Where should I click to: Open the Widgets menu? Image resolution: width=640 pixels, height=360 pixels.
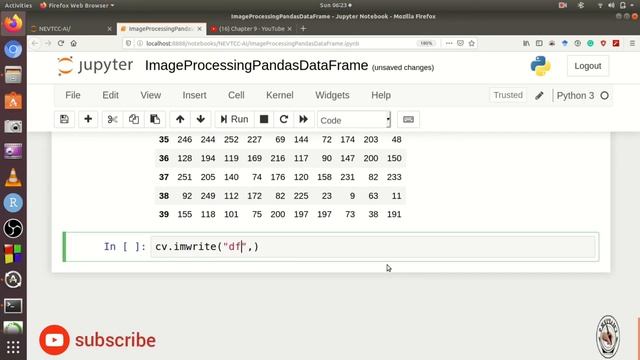332,95
